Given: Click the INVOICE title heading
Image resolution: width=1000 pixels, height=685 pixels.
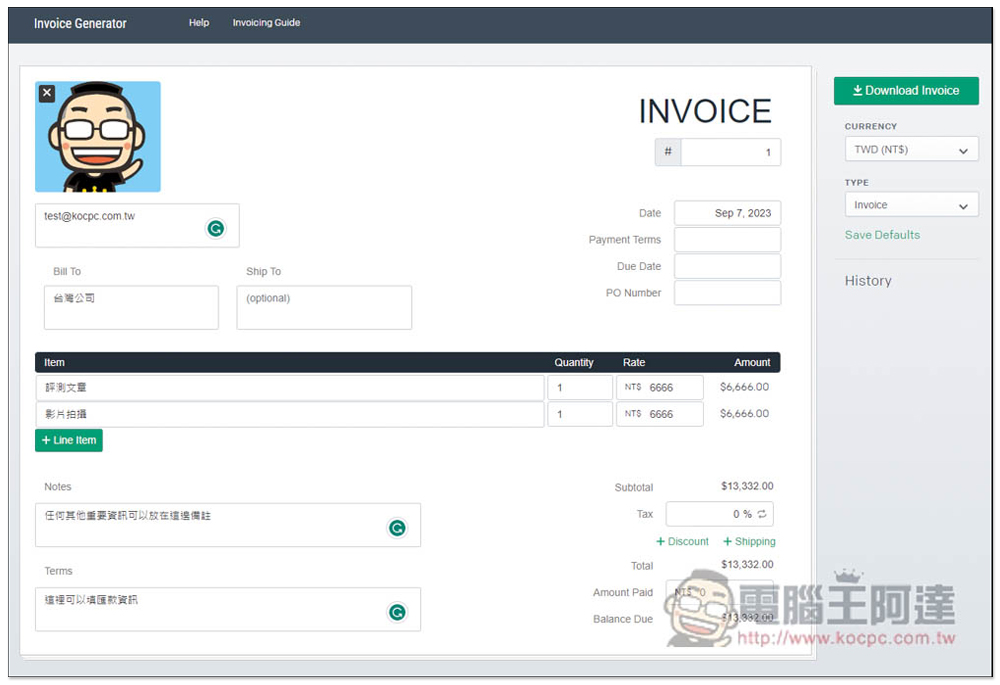Looking at the screenshot, I should point(705,112).
